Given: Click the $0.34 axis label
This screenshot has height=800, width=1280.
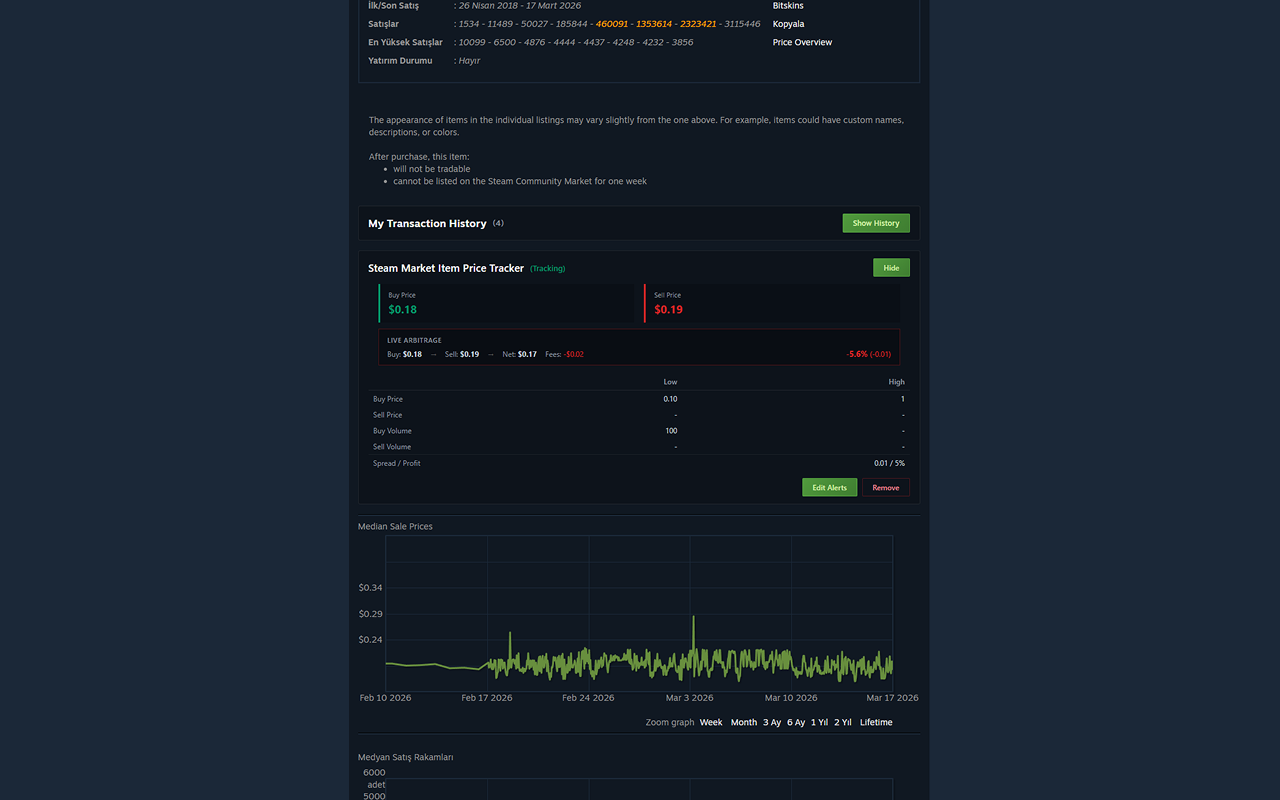Looking at the screenshot, I should pyautogui.click(x=370, y=588).
